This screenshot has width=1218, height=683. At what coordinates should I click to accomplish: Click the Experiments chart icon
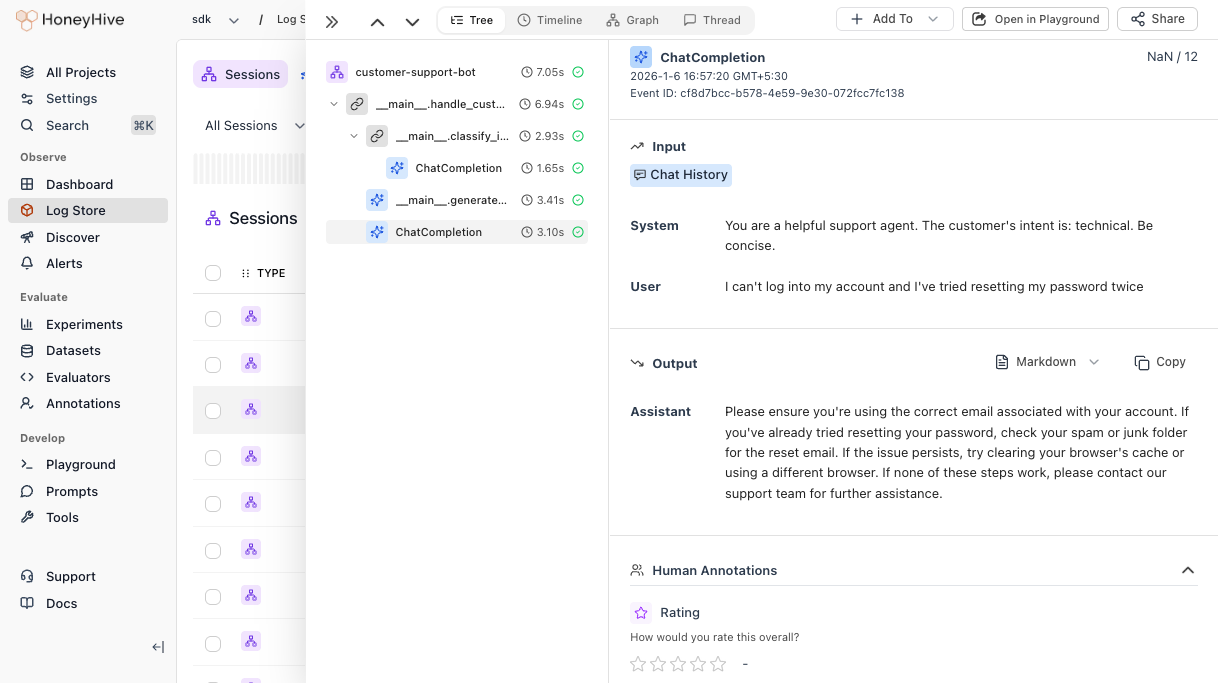click(27, 324)
